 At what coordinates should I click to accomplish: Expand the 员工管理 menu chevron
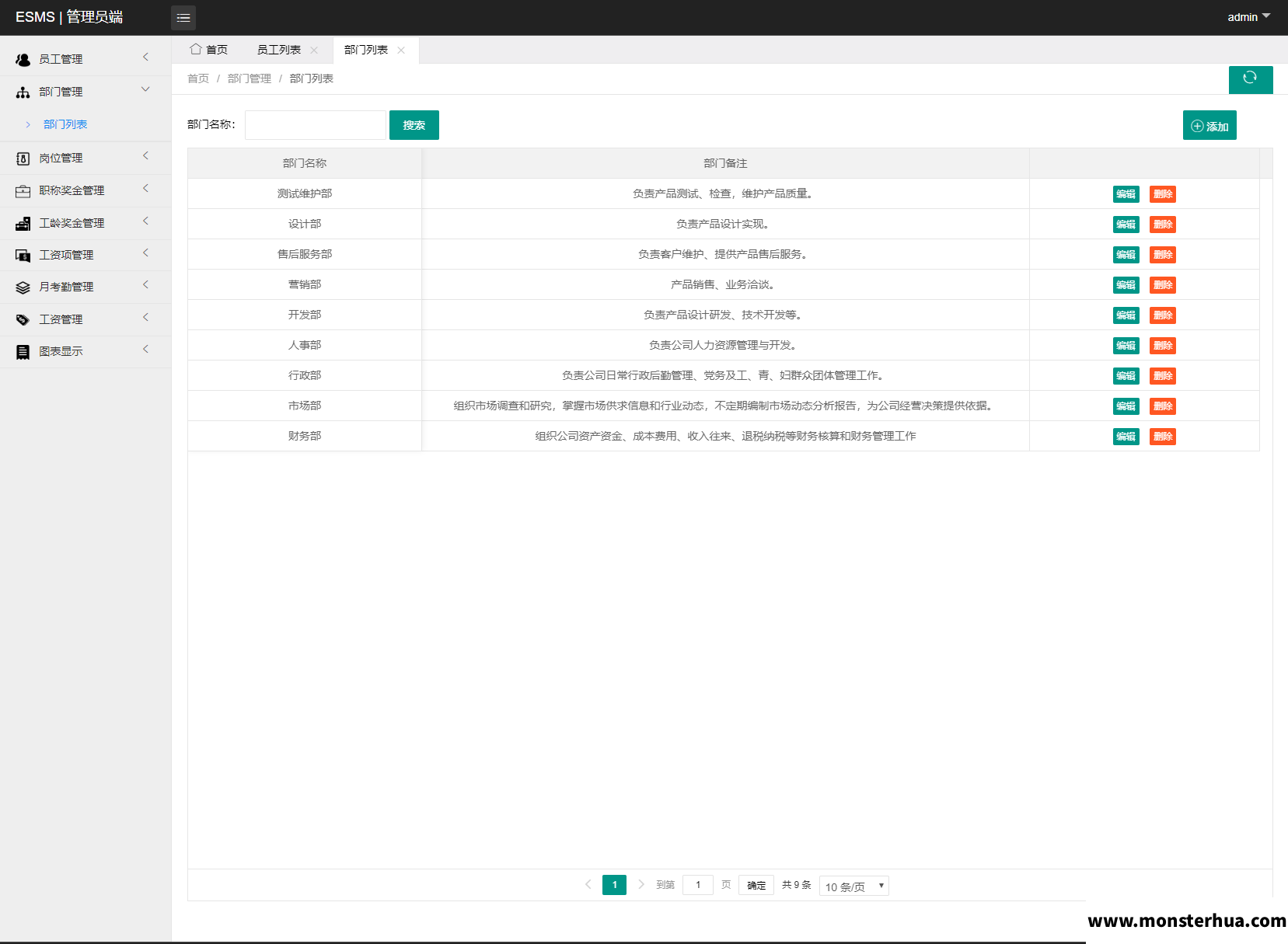pos(145,57)
